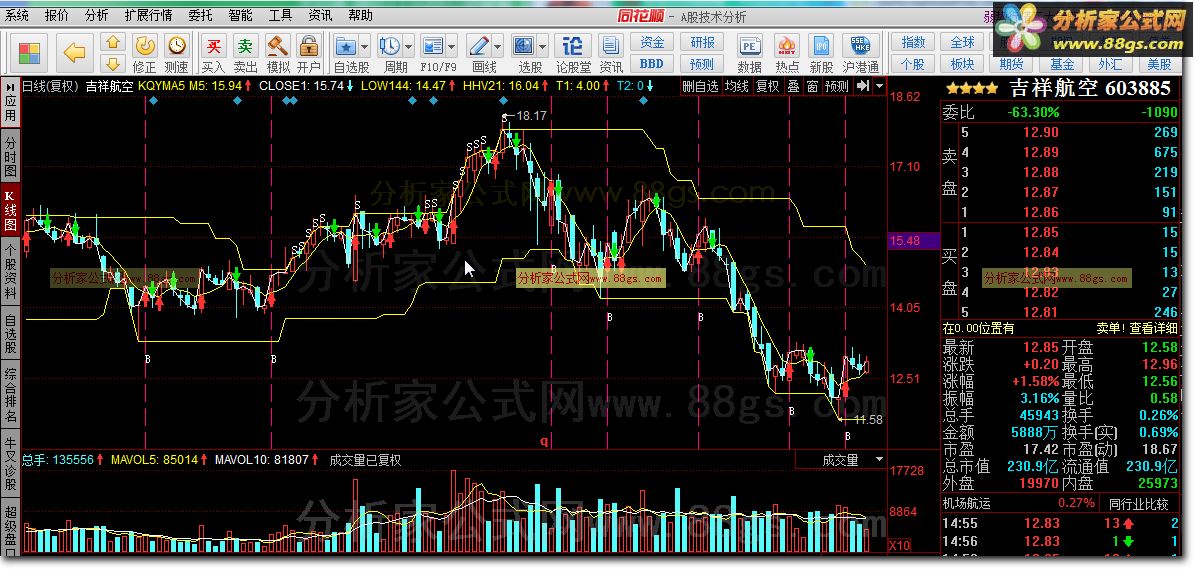Toggle the 叠 overlay option
This screenshot has width=1195, height=569.
coord(793,86)
